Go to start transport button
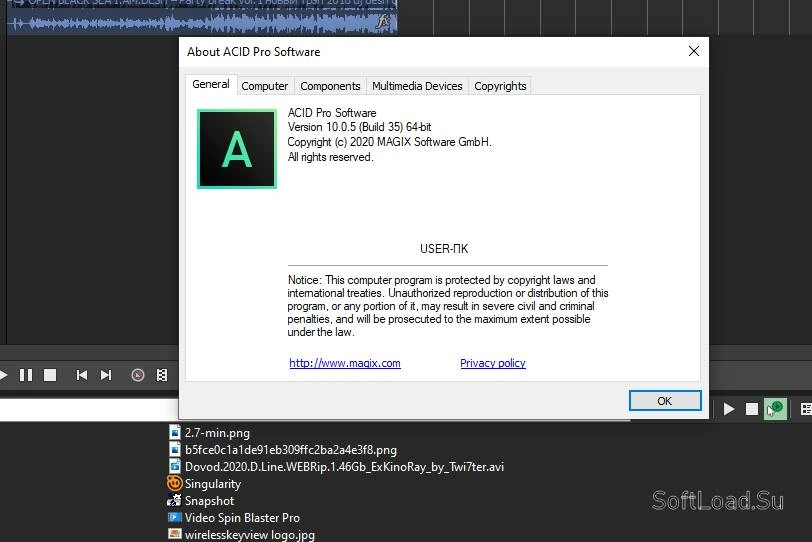Screen dimensions: 812x542 (82, 375)
